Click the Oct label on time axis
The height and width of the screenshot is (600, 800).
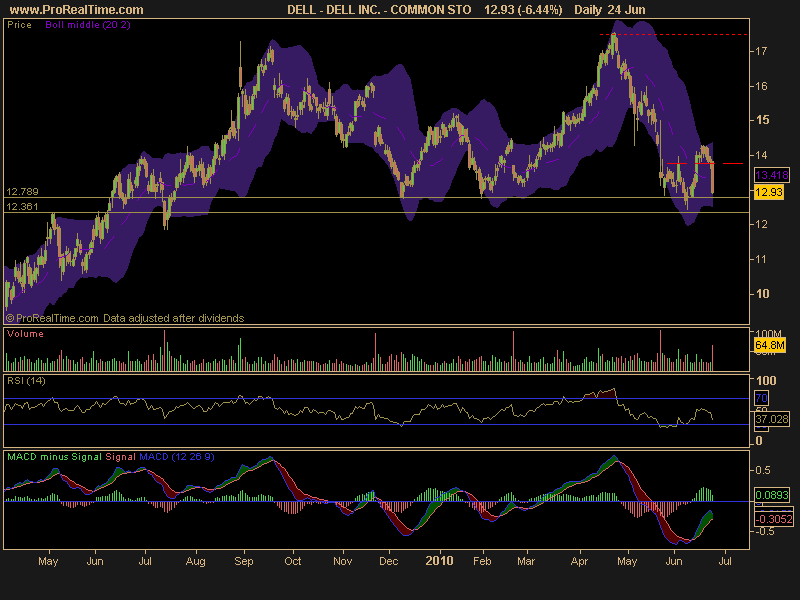pyautogui.click(x=292, y=561)
